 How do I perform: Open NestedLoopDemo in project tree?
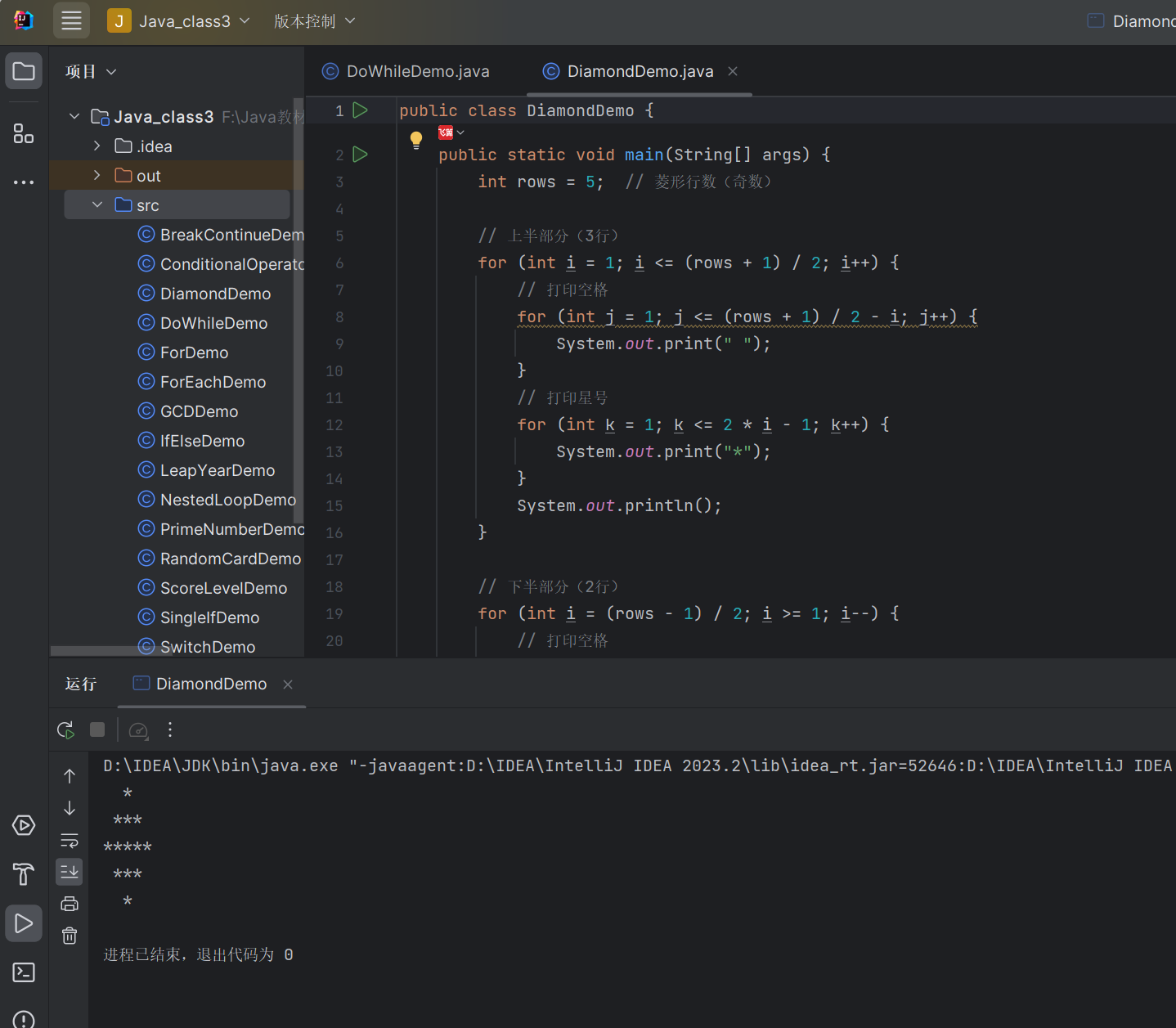tap(227, 500)
